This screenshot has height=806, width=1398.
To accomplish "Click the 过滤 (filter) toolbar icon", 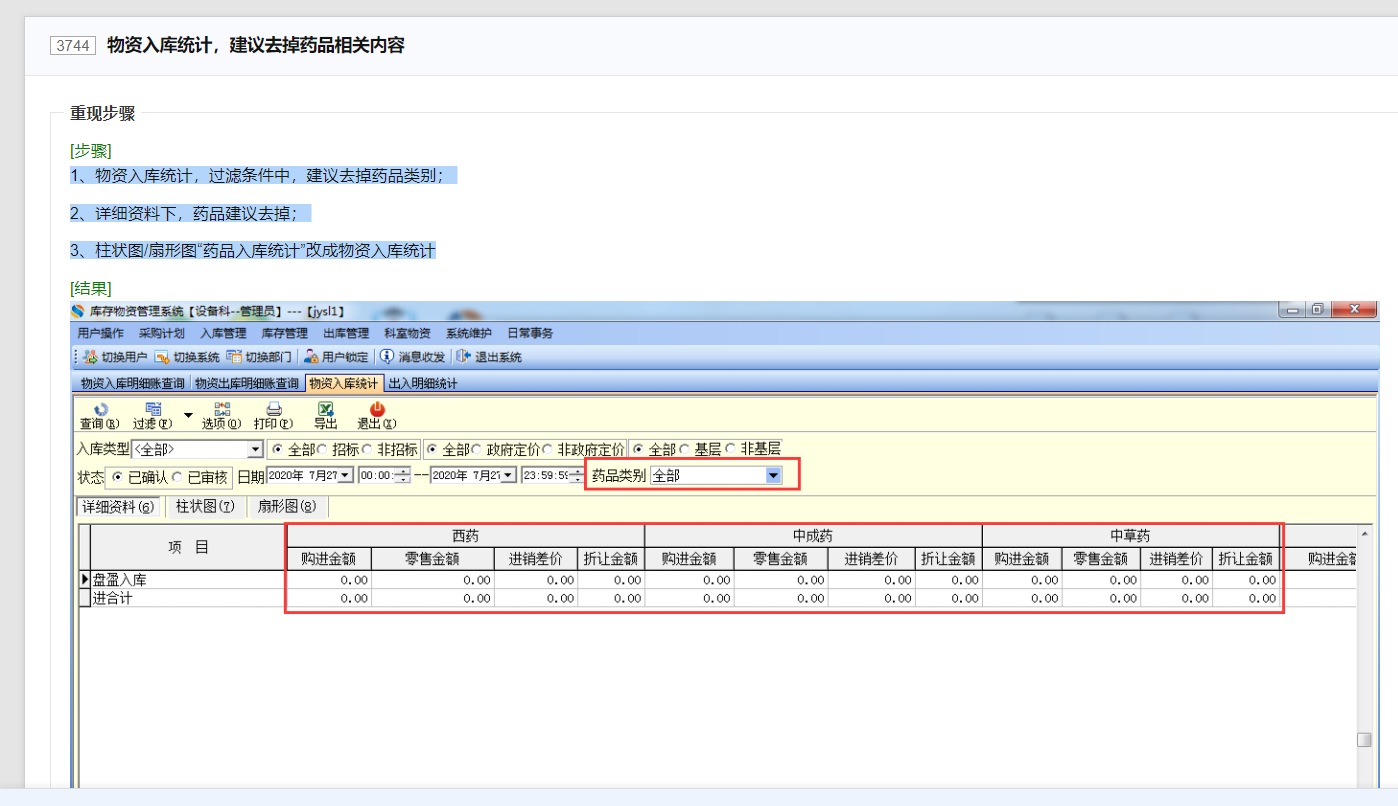I will tap(154, 409).
